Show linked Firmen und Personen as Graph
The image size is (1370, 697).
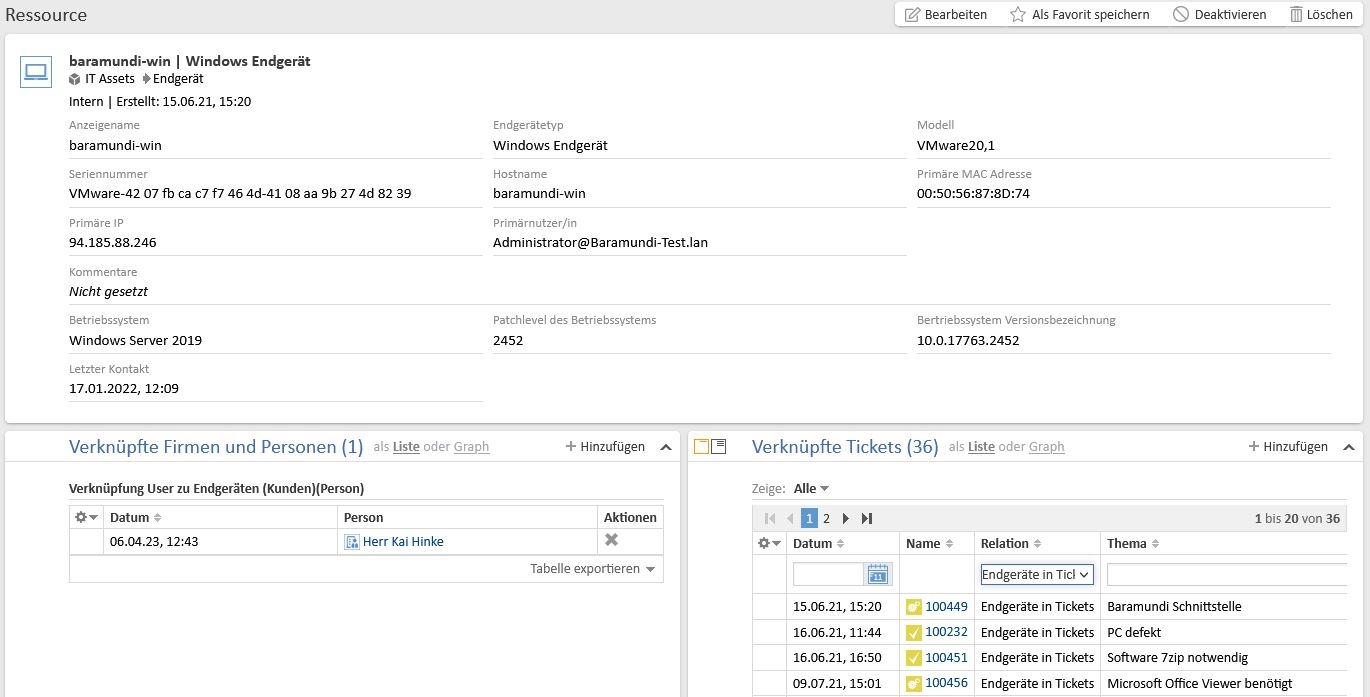click(x=471, y=447)
